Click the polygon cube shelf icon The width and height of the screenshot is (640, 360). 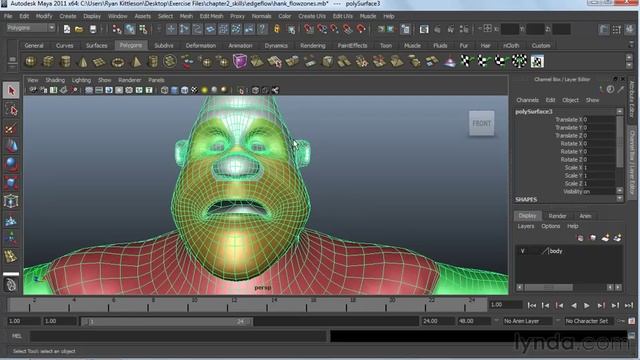pyautogui.click(x=48, y=62)
